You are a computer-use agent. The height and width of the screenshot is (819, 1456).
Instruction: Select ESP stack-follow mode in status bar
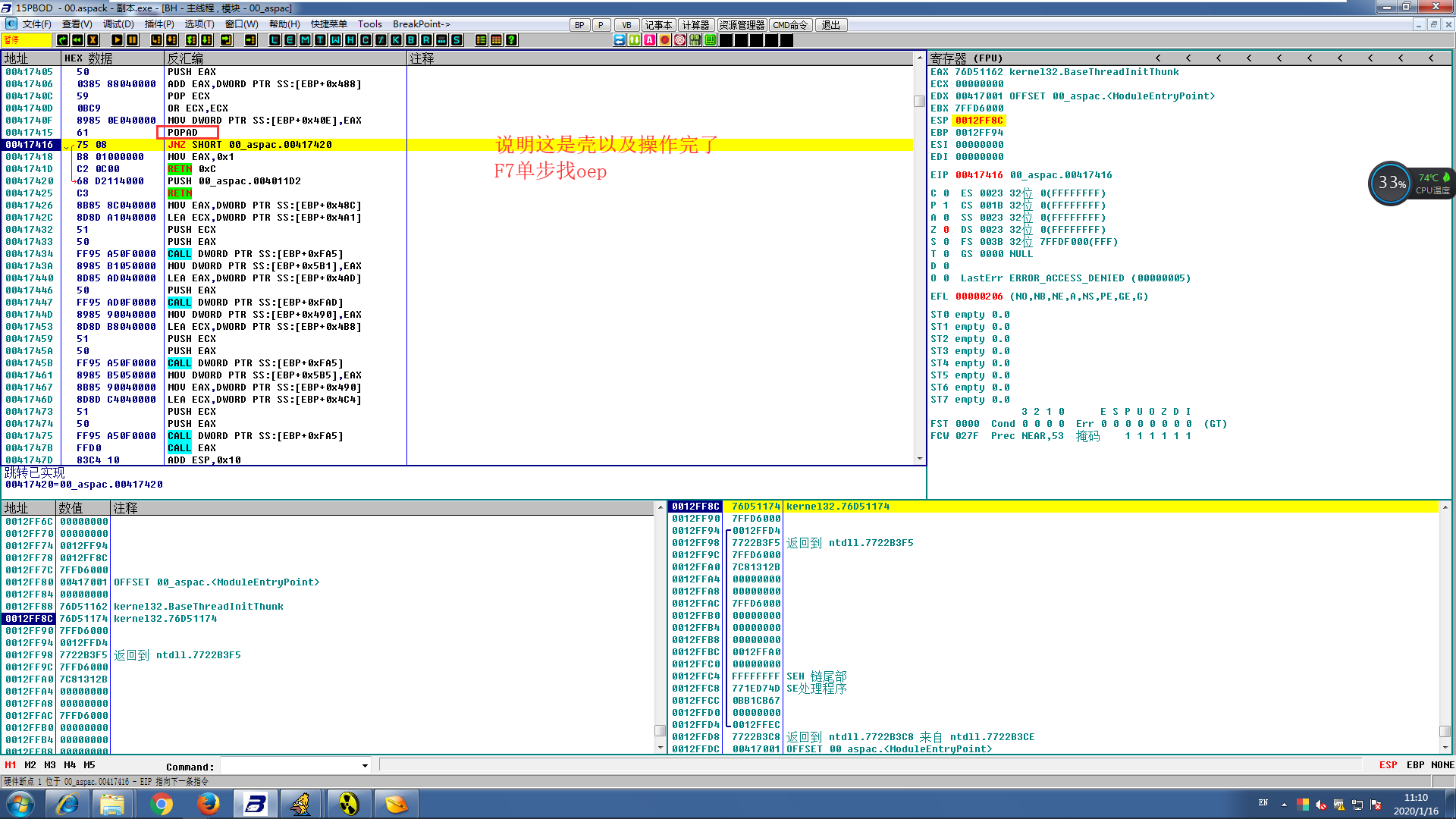(1388, 765)
